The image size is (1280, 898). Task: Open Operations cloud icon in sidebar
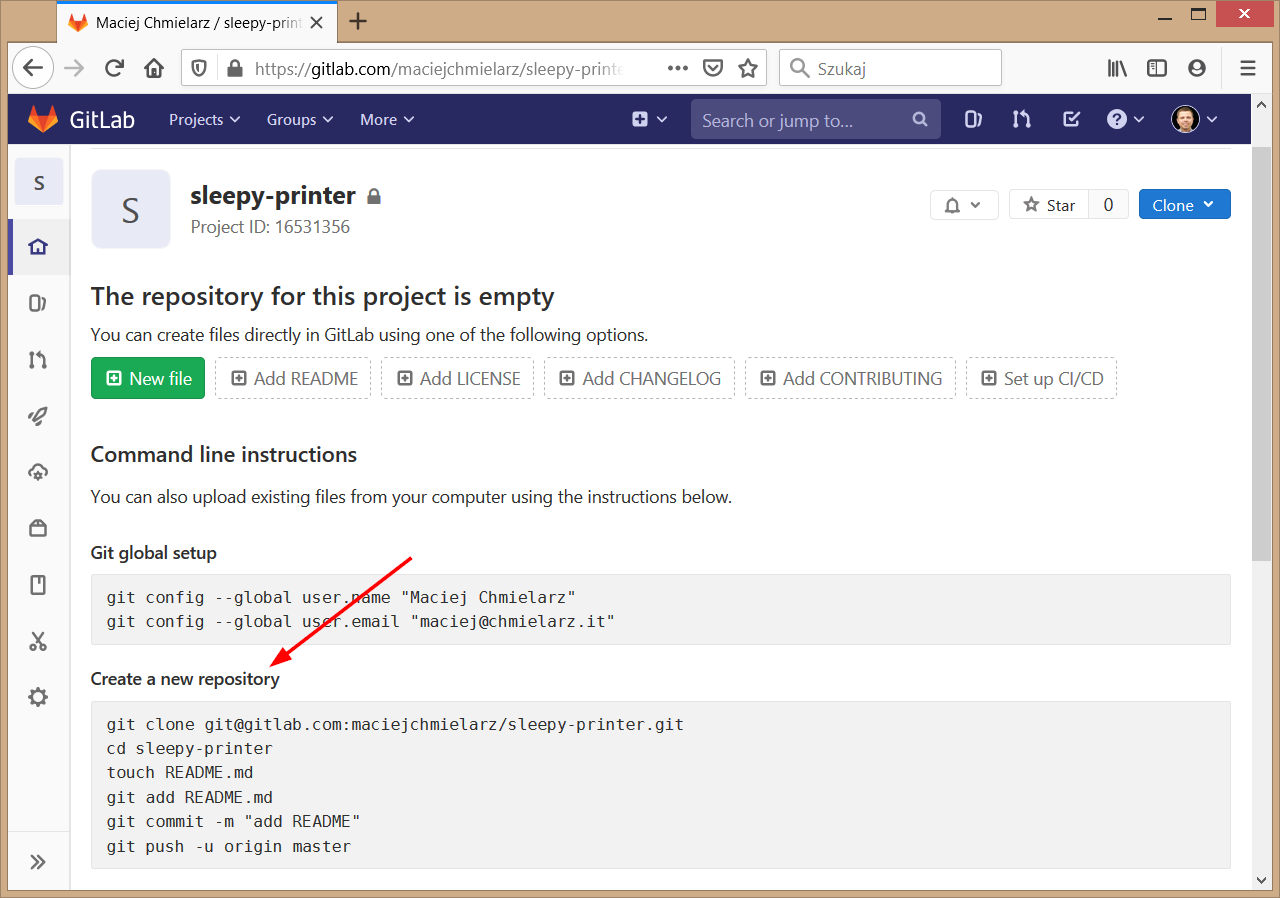[x=38, y=472]
